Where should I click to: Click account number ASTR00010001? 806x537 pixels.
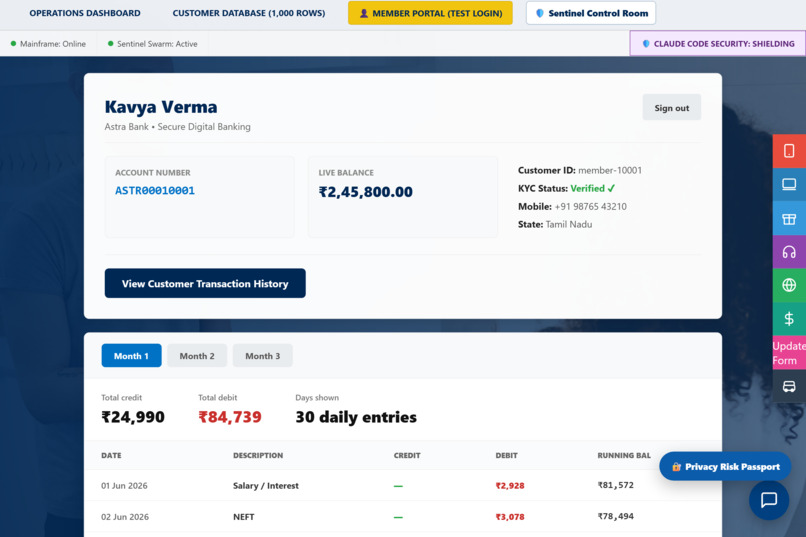click(x=155, y=191)
